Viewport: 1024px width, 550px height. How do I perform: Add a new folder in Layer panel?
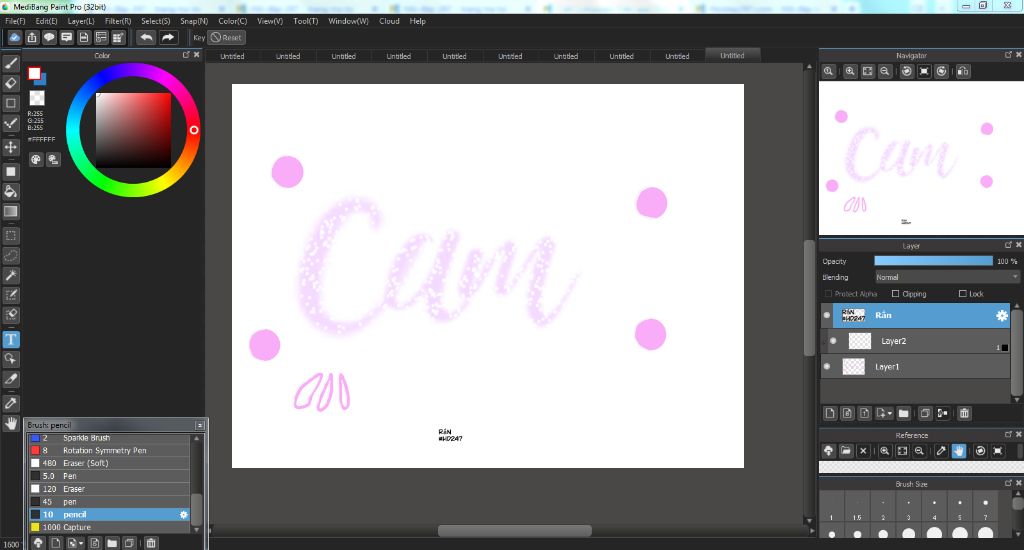tap(903, 413)
